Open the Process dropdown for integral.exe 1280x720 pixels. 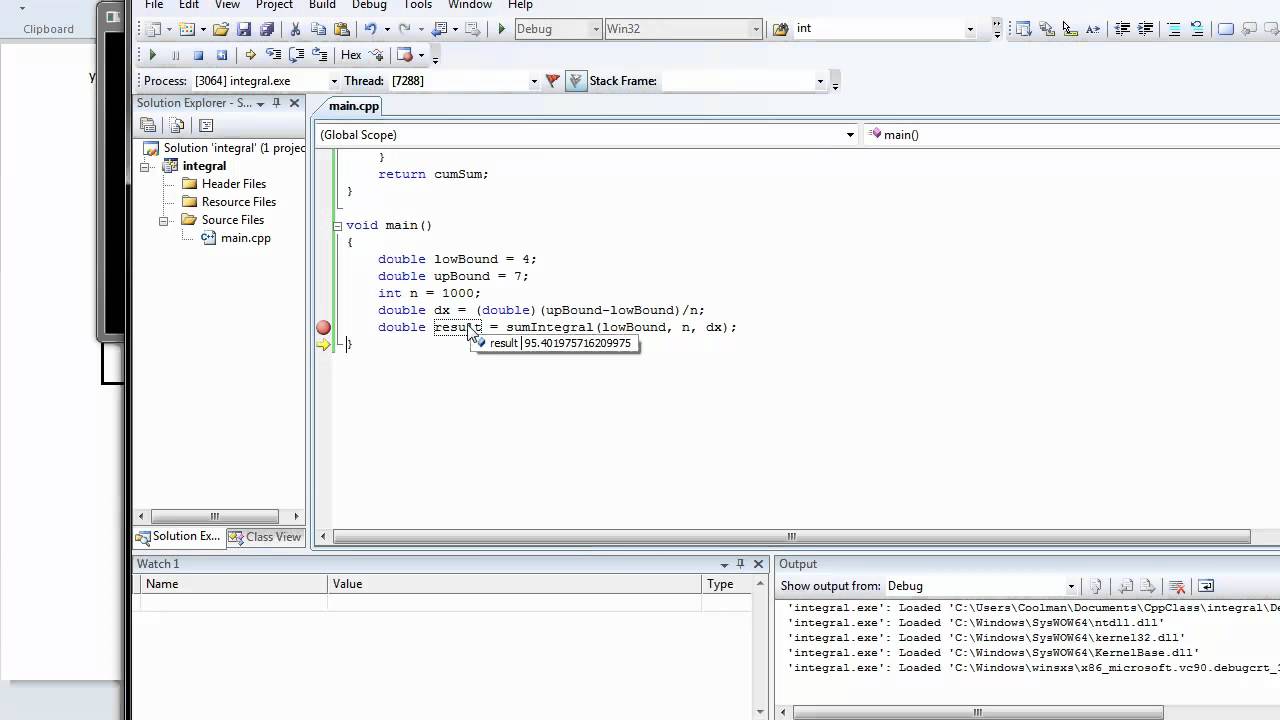[334, 81]
